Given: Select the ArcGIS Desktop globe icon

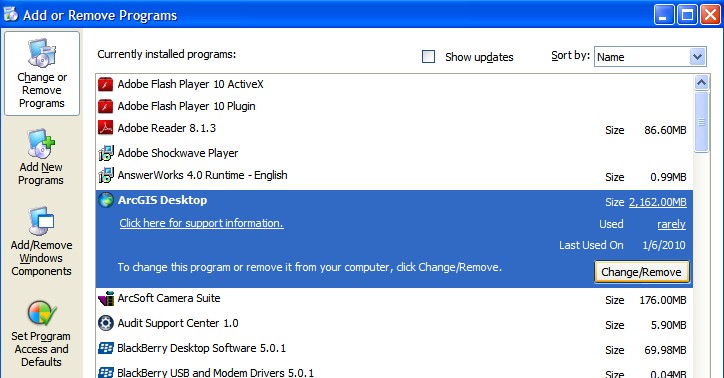Looking at the screenshot, I should pos(106,200).
